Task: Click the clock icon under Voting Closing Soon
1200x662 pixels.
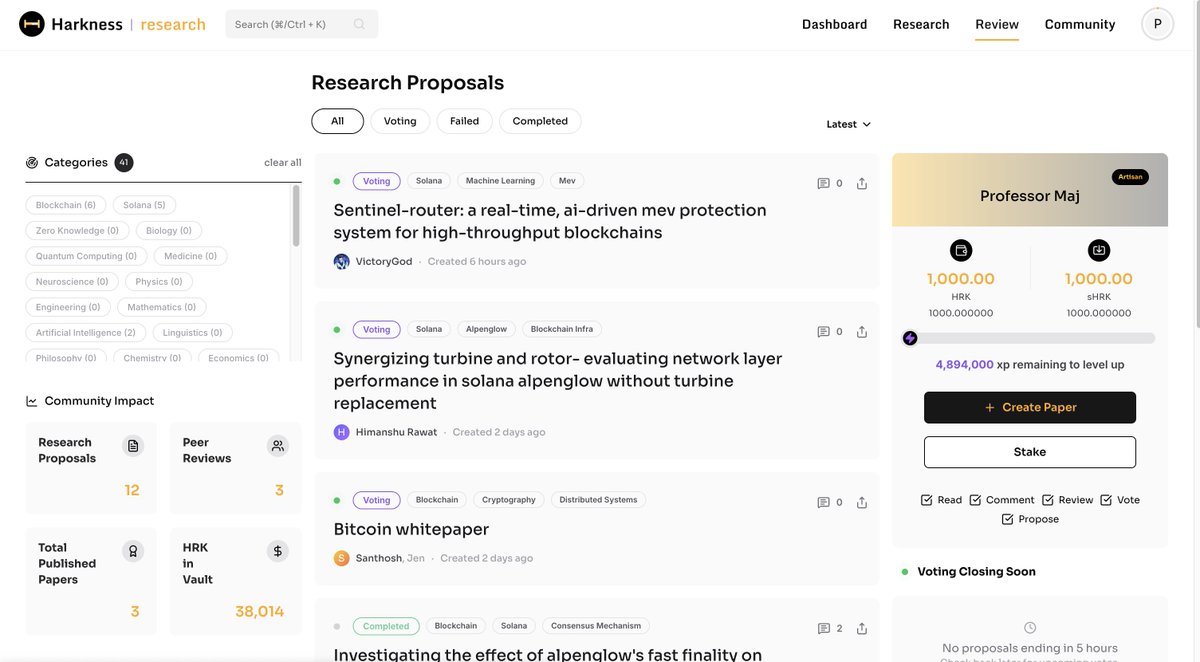Action: tap(1030, 627)
